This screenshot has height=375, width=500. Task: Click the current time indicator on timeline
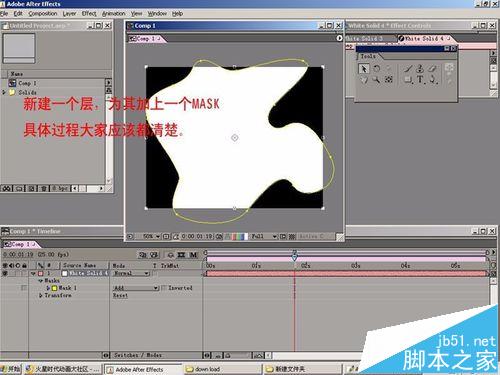coord(294,257)
